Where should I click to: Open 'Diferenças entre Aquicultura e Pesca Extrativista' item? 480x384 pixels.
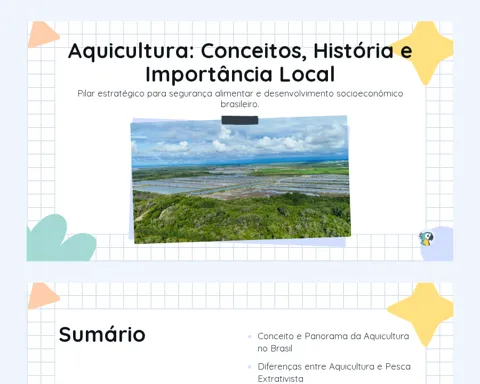pos(334,373)
